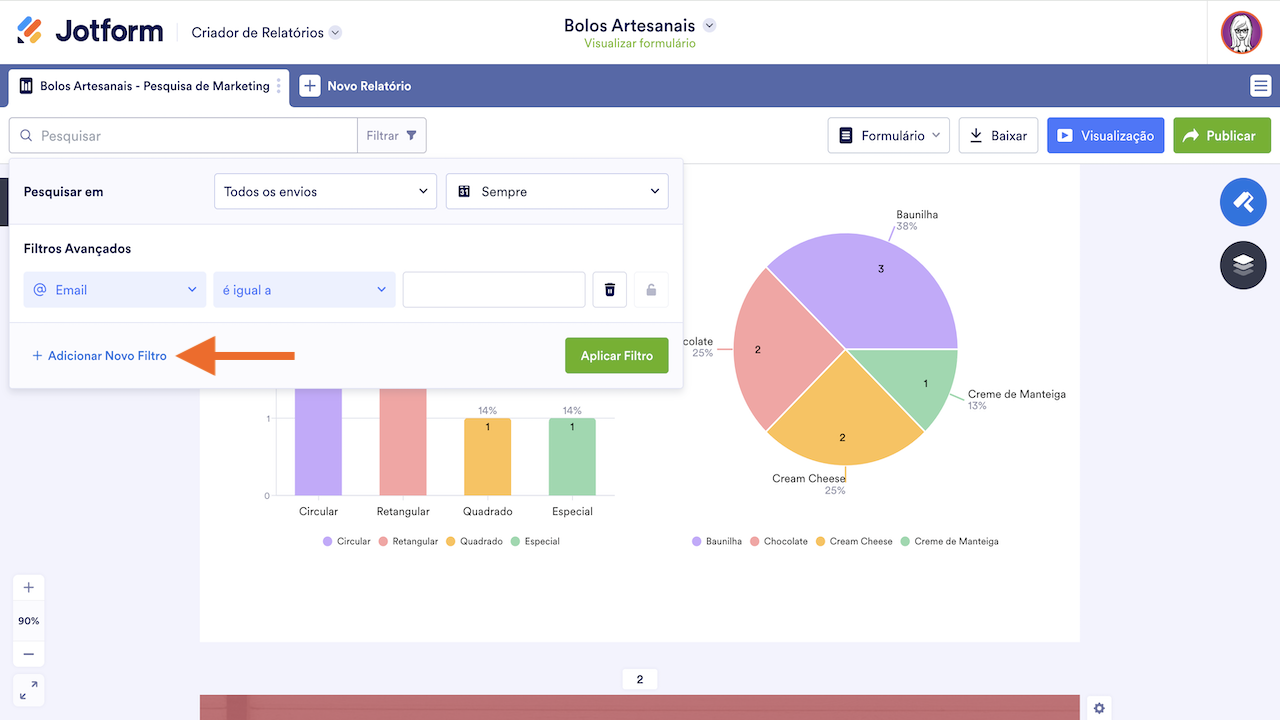
Task: Open the Formulário dropdown
Action: (888, 135)
